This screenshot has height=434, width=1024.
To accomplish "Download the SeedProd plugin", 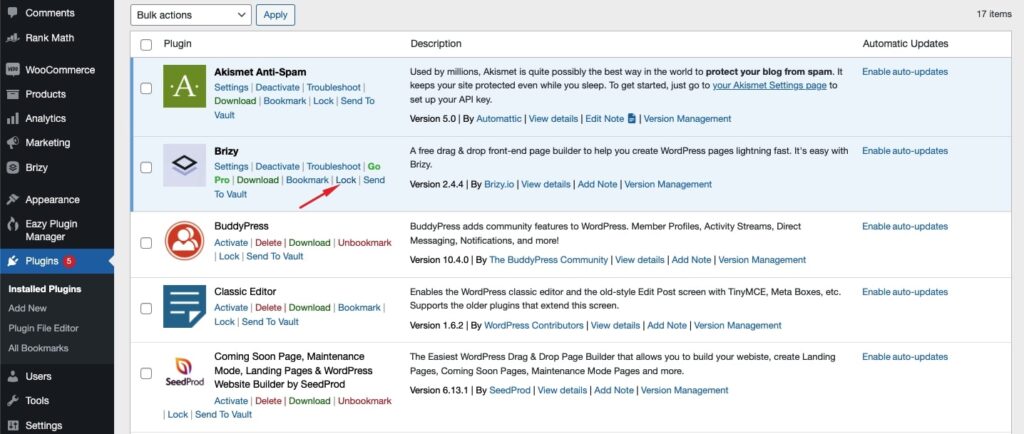I will 310,401.
